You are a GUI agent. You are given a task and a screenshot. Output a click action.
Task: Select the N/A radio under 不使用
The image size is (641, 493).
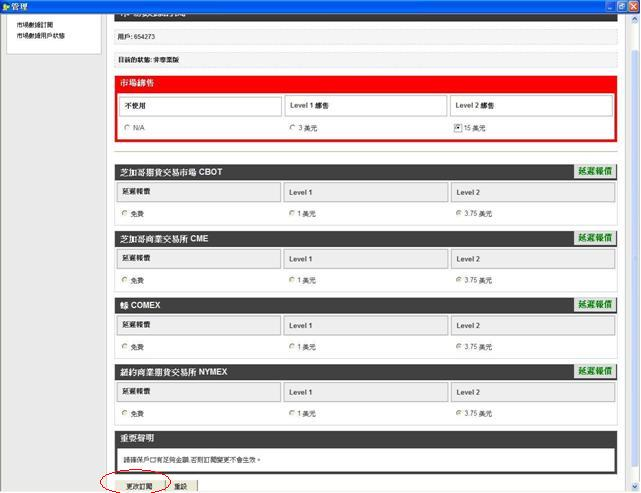pyautogui.click(x=127, y=128)
